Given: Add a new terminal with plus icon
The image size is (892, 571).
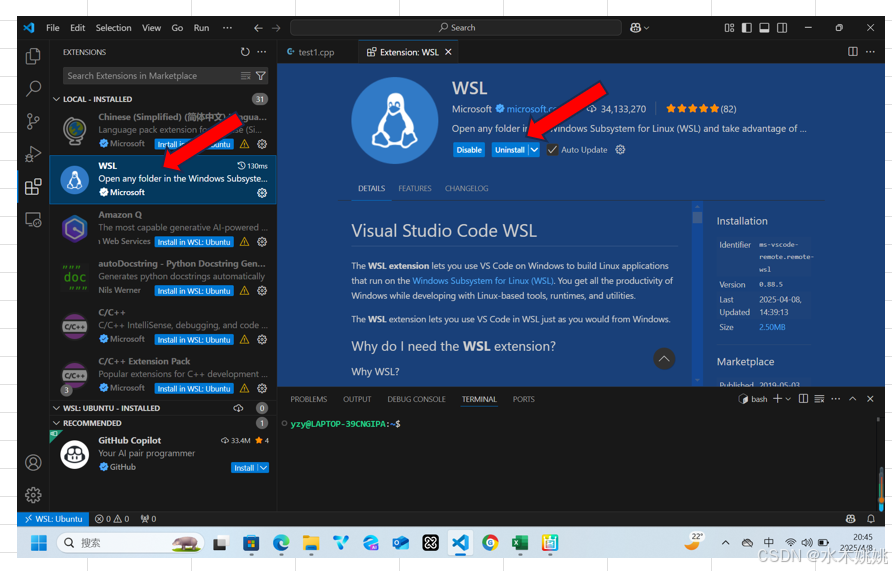Looking at the screenshot, I should (x=777, y=399).
